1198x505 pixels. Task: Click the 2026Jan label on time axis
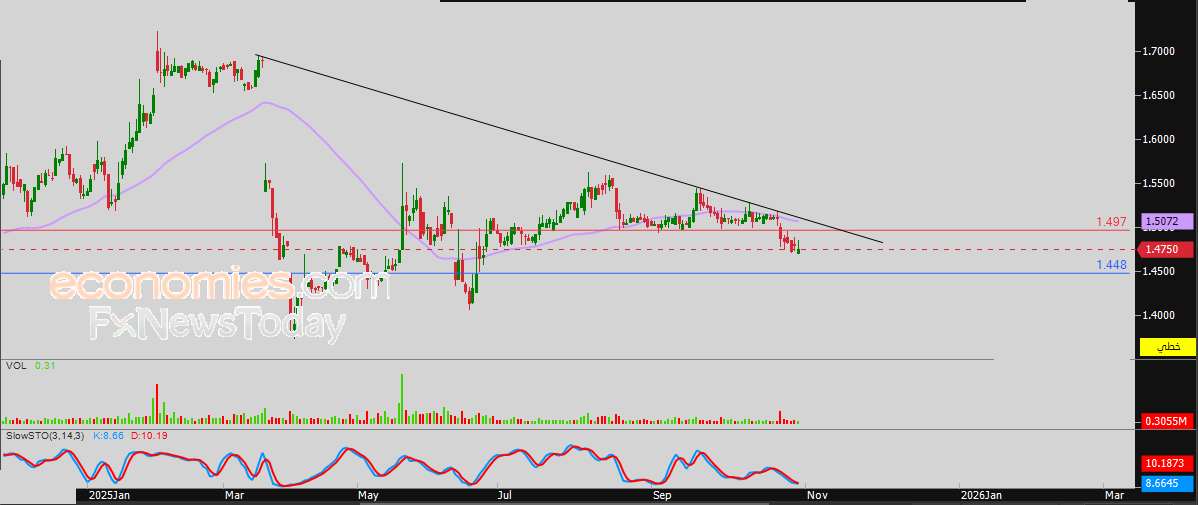pyautogui.click(x=980, y=495)
